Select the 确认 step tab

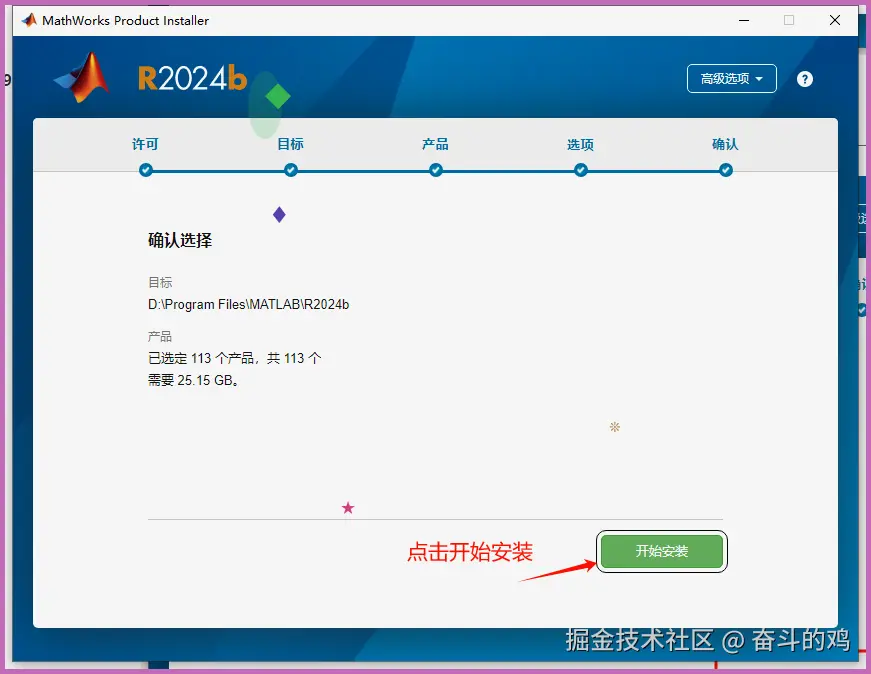[725, 144]
